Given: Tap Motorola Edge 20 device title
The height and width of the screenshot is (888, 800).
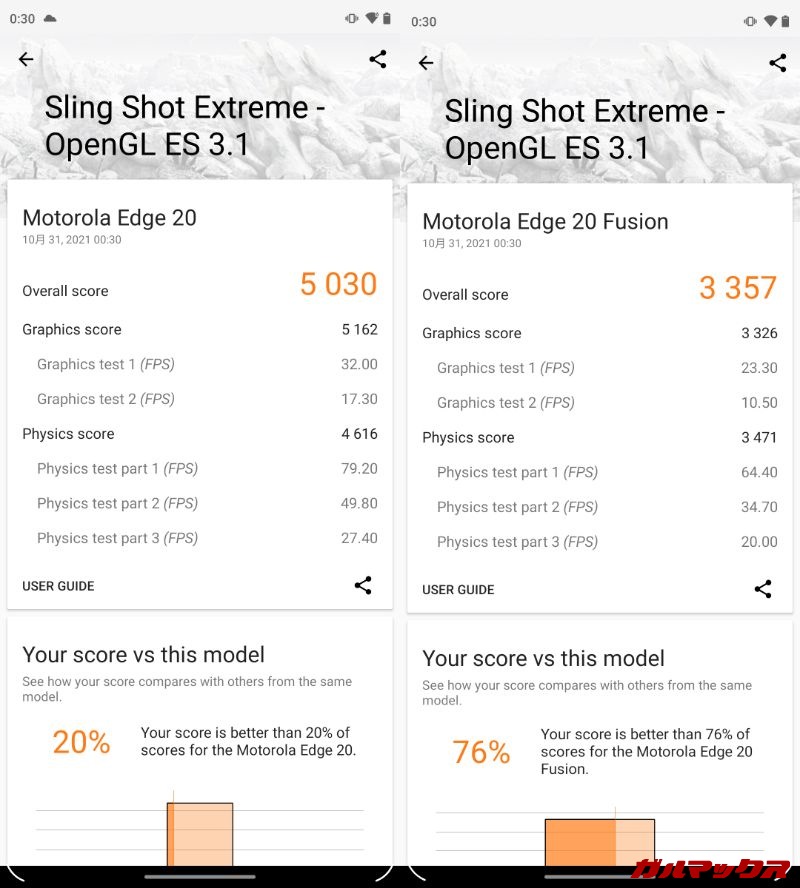Looking at the screenshot, I should 109,217.
